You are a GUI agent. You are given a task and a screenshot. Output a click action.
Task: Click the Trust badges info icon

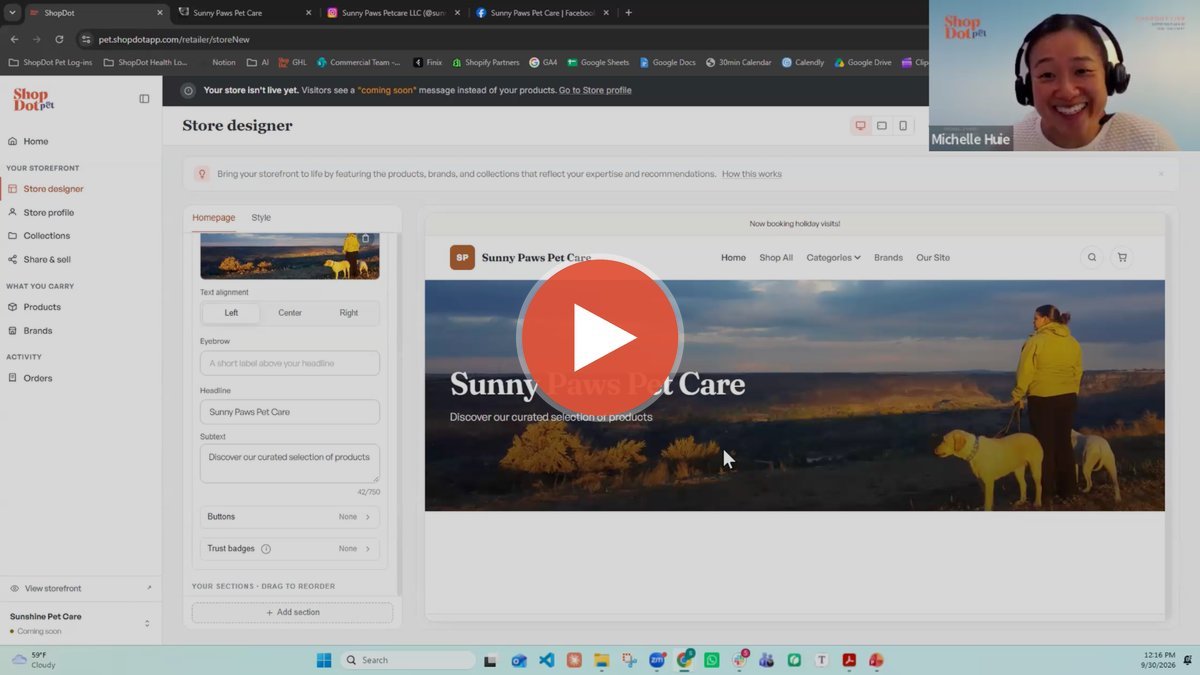click(x=266, y=549)
